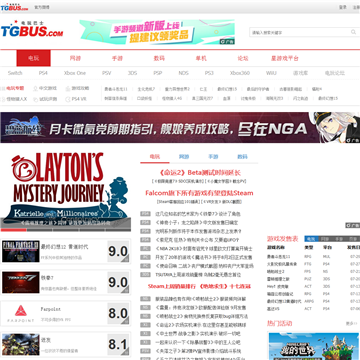Go to the Switch platform section
The image size is (360, 360).
(15, 73)
